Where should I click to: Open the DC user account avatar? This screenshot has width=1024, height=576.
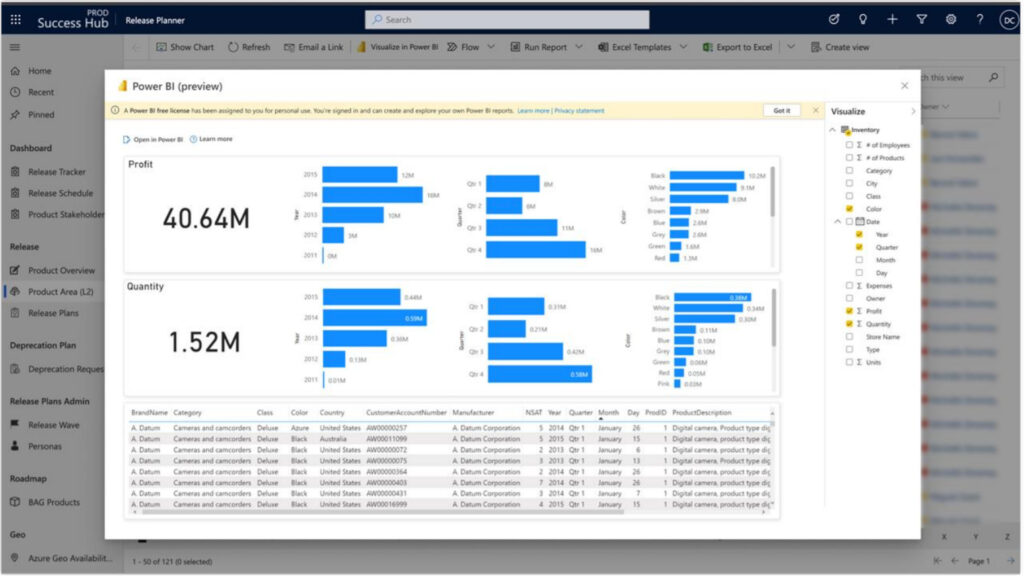click(1009, 20)
